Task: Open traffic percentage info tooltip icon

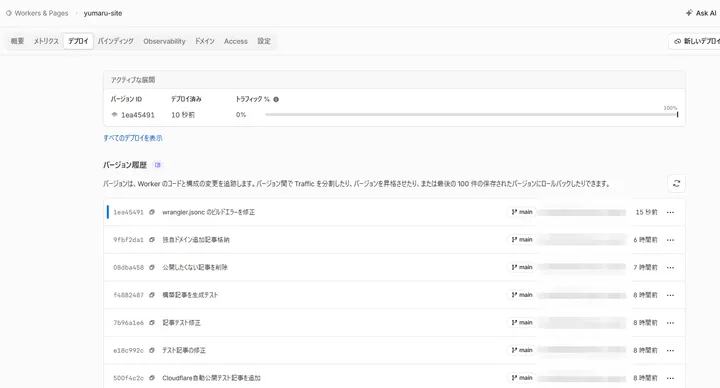Action: [x=276, y=99]
